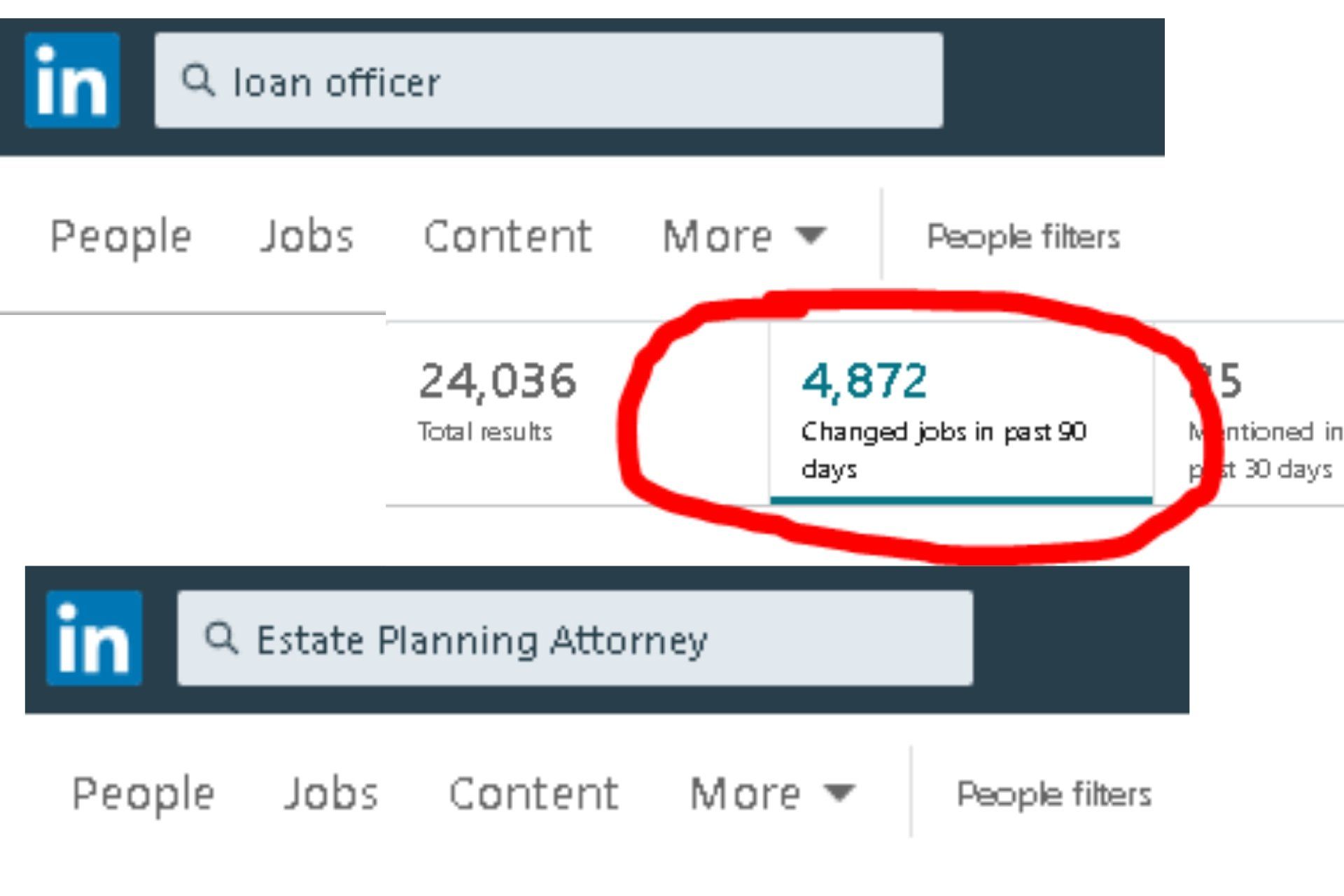Open the top Content tab

(508, 237)
